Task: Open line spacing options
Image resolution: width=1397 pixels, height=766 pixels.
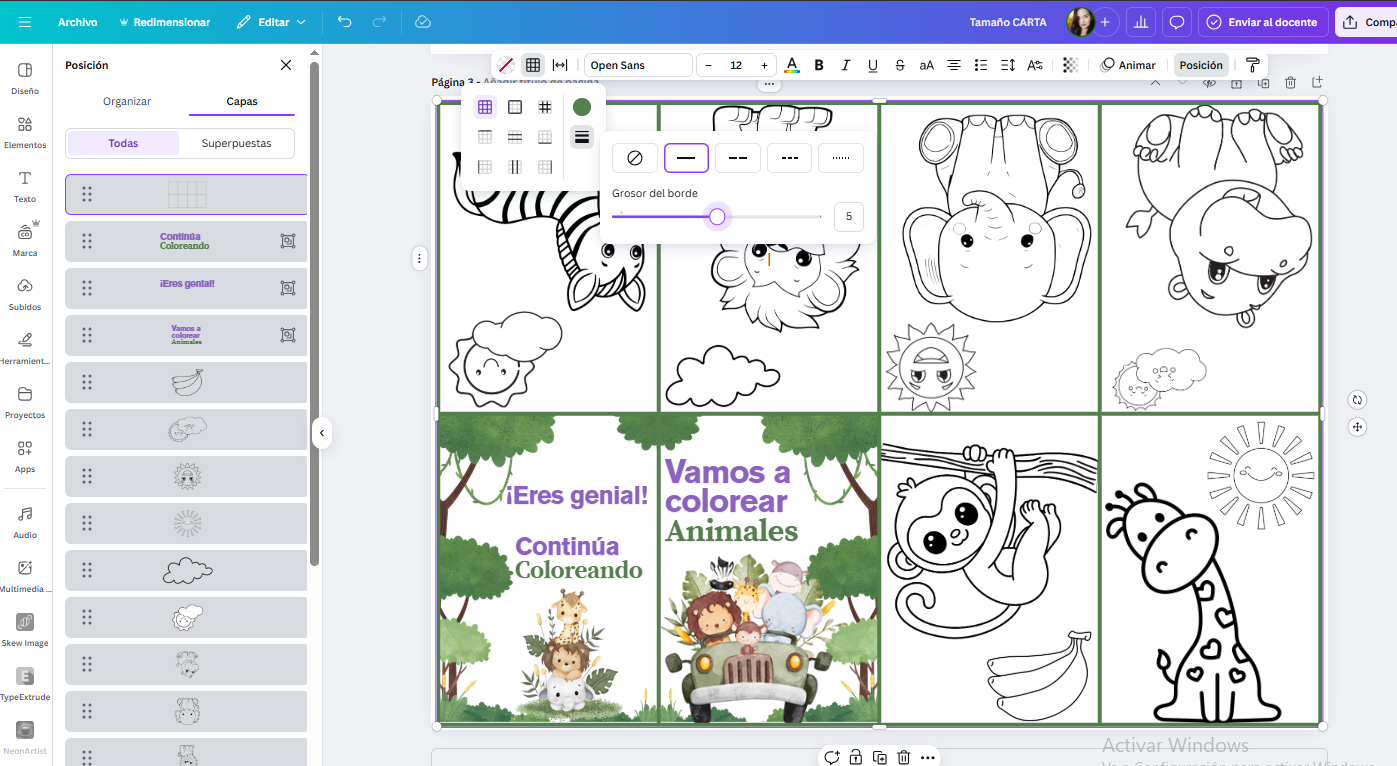Action: click(1008, 65)
